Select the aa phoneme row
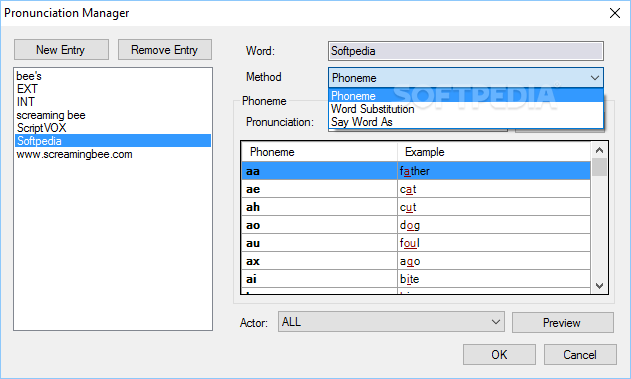This screenshot has height=379, width=631. click(x=416, y=171)
